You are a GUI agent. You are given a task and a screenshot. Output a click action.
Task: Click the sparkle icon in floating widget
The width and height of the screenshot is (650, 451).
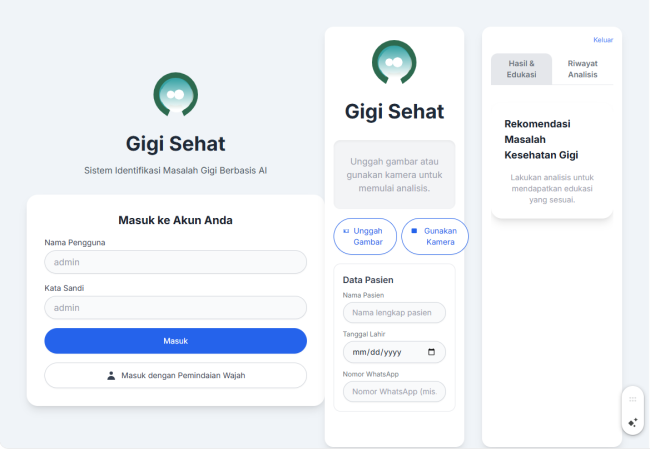[x=633, y=422]
